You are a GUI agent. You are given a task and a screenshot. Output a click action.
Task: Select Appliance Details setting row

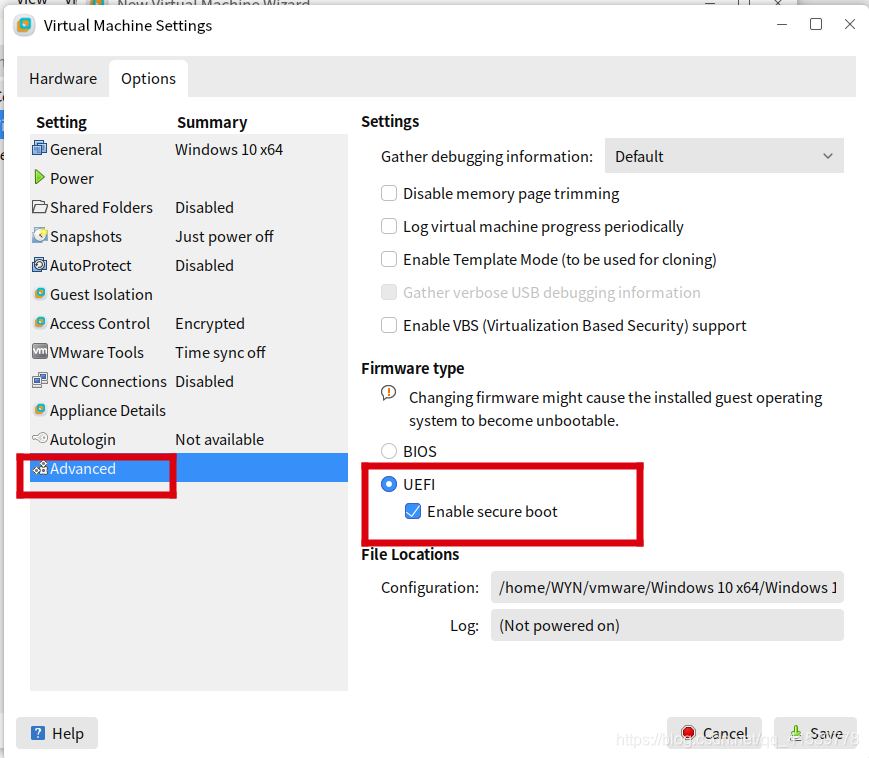189,410
